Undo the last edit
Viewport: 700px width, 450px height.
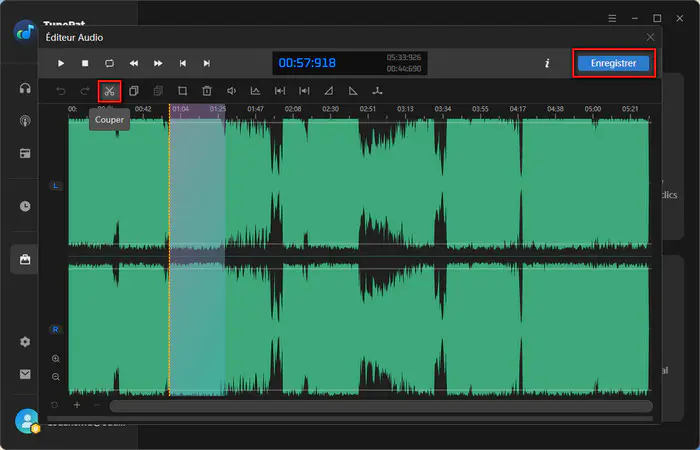point(61,91)
